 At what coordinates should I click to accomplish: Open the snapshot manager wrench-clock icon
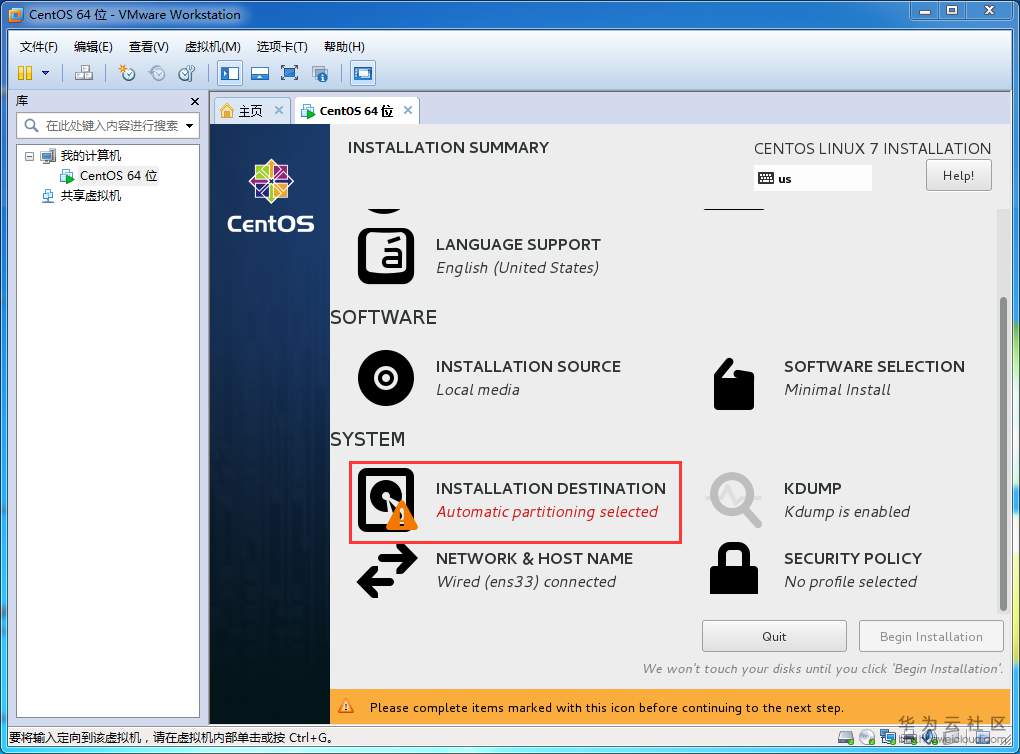187,73
